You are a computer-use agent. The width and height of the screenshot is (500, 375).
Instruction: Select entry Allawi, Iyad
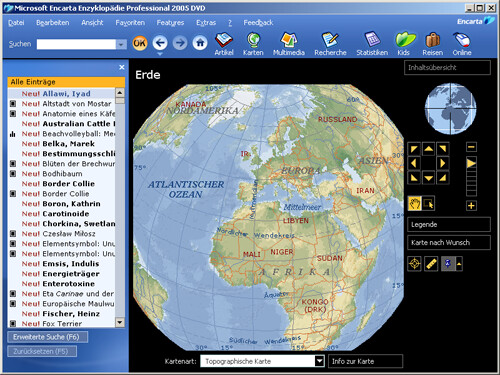(61, 94)
